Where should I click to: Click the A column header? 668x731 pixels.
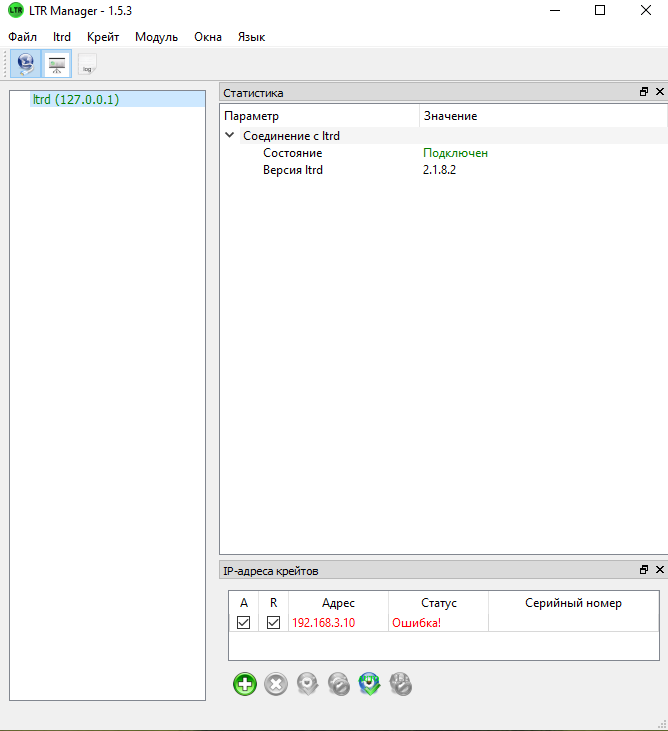point(244,603)
